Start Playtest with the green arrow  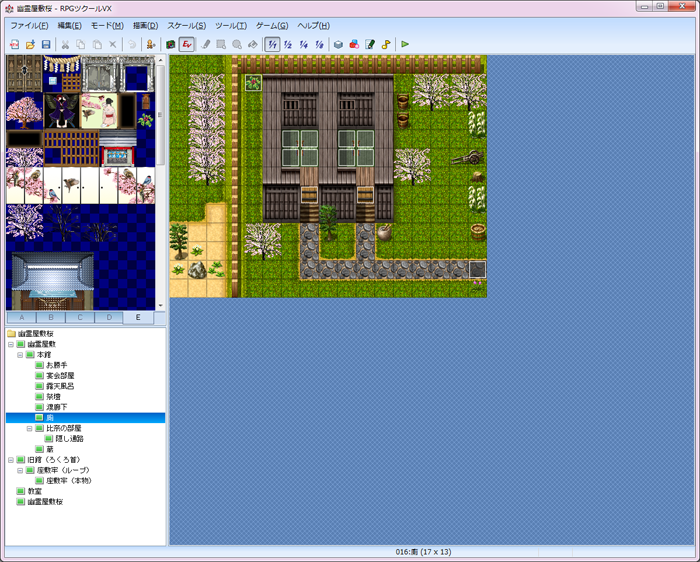click(405, 44)
